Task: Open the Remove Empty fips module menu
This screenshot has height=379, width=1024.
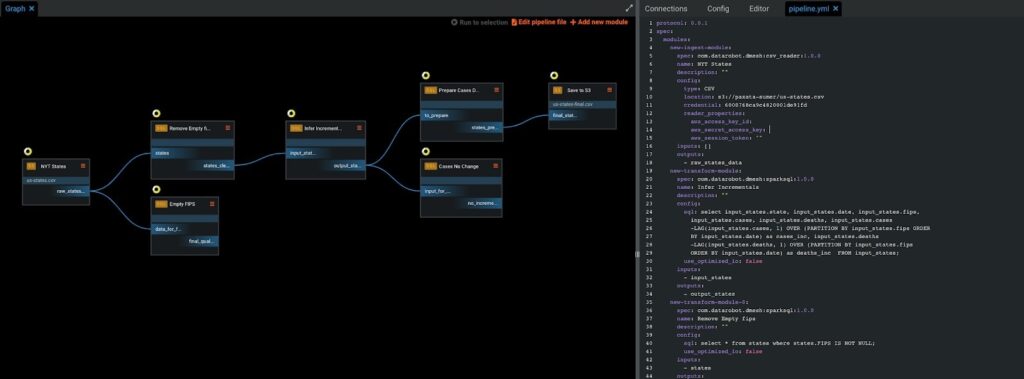Action: (227, 128)
